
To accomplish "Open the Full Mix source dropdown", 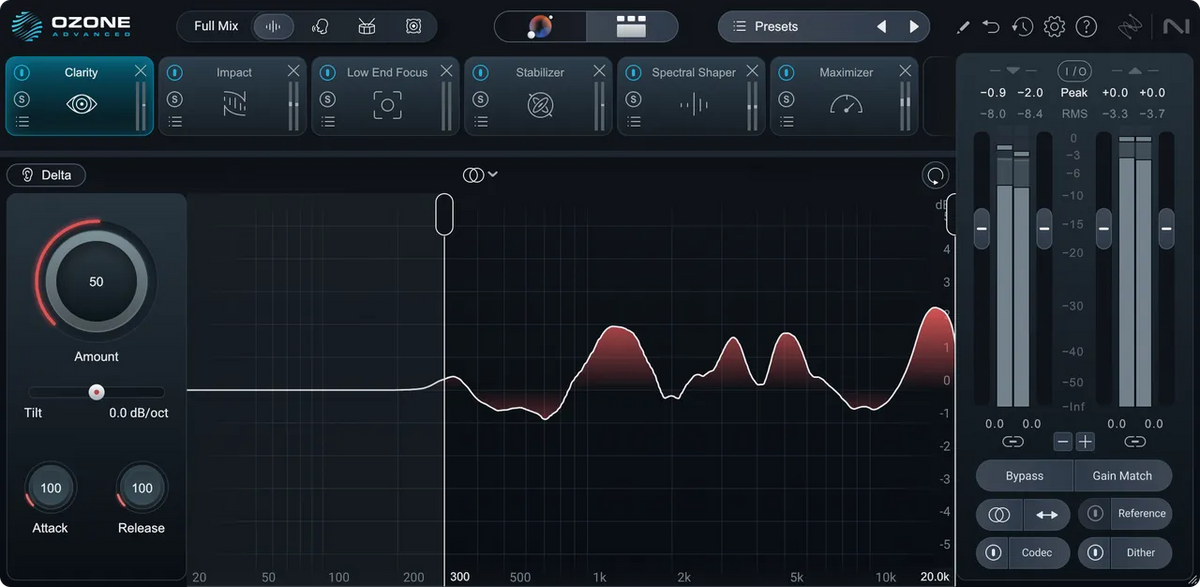I will pos(215,26).
